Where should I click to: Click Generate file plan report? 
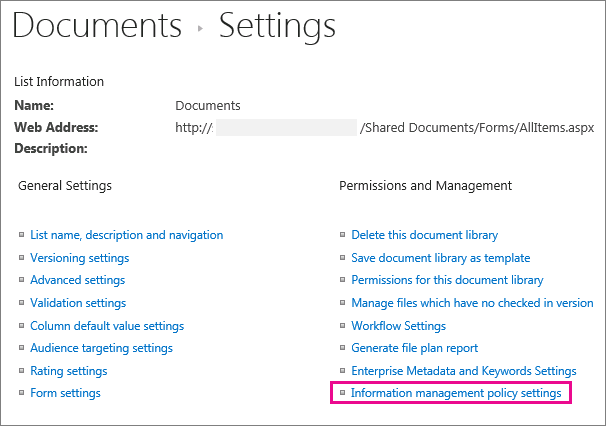[414, 348]
